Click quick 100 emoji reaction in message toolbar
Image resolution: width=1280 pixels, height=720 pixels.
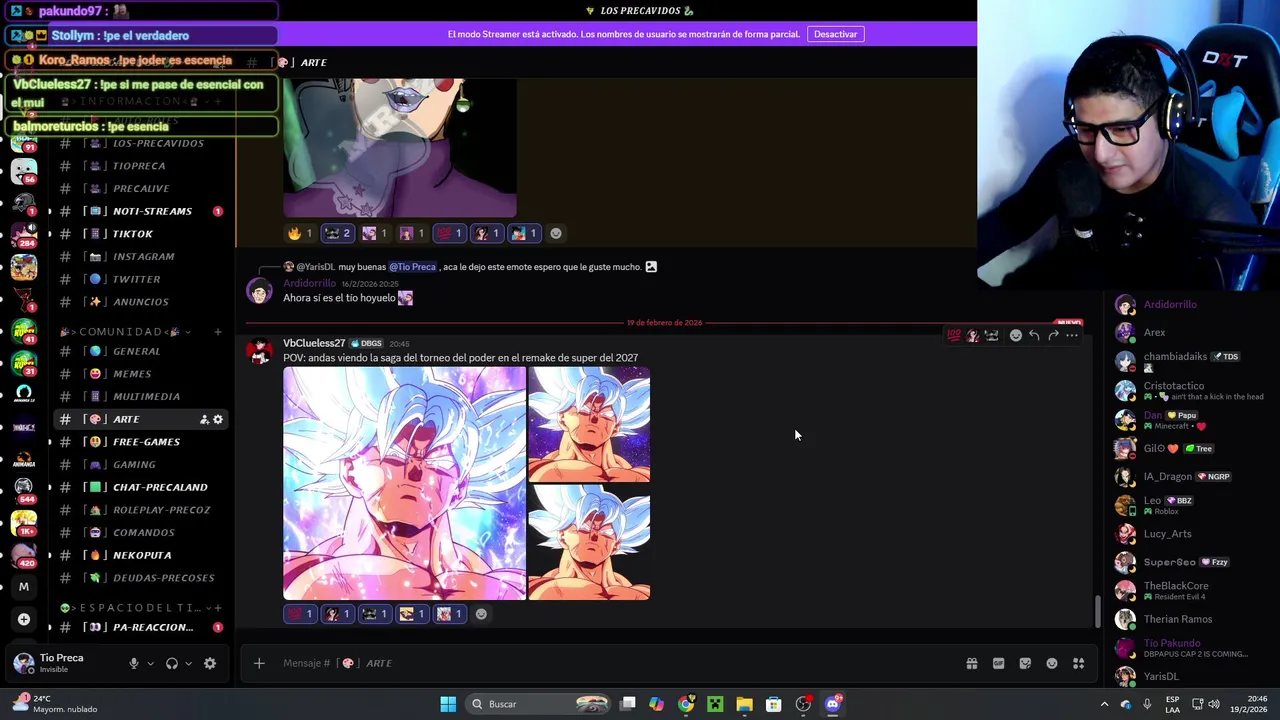point(954,336)
